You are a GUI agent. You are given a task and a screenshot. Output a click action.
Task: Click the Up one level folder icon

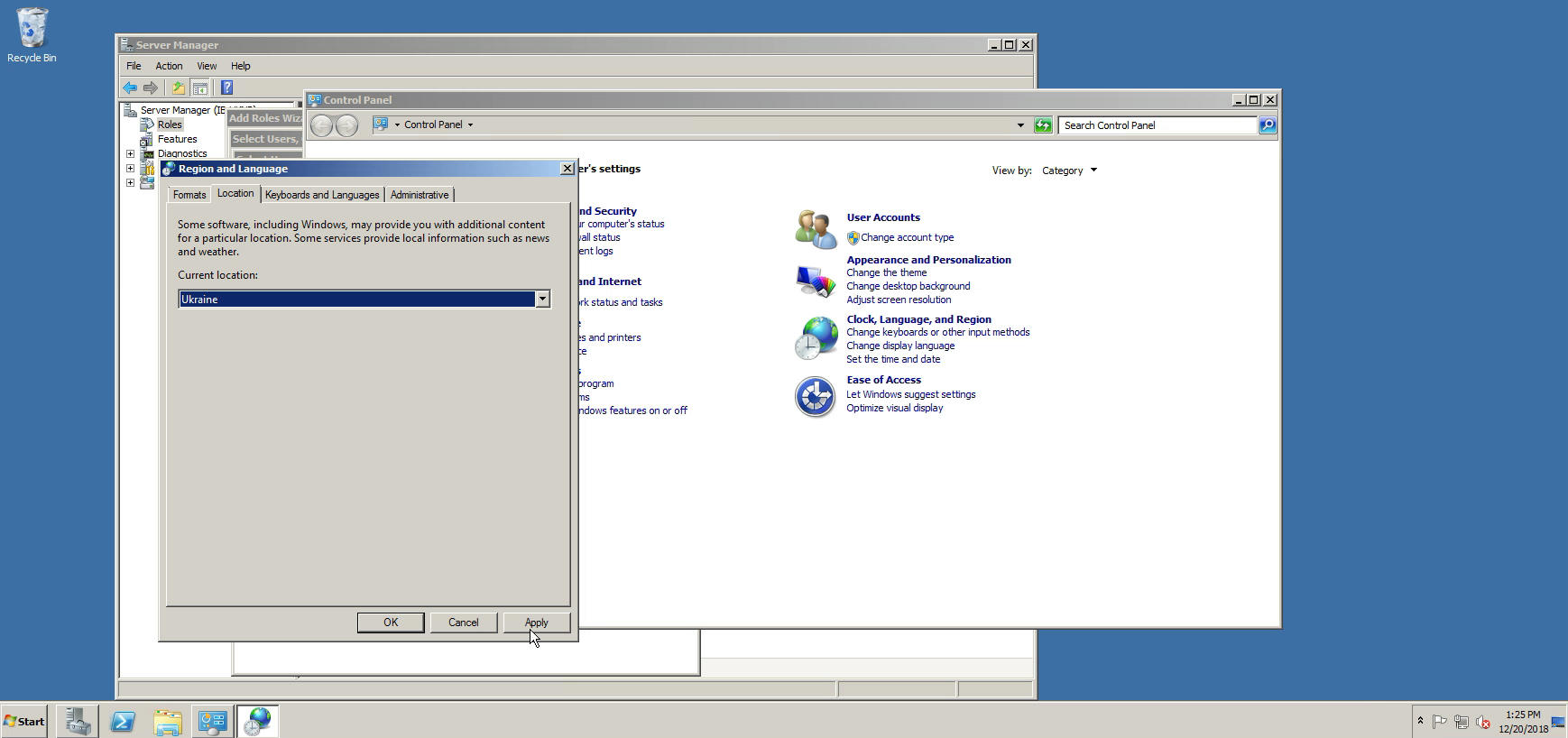179,88
